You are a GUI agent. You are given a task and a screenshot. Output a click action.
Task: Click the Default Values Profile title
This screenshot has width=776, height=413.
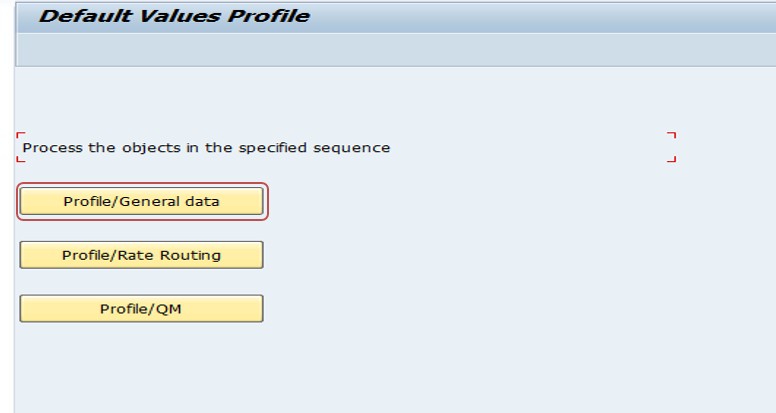(x=174, y=16)
